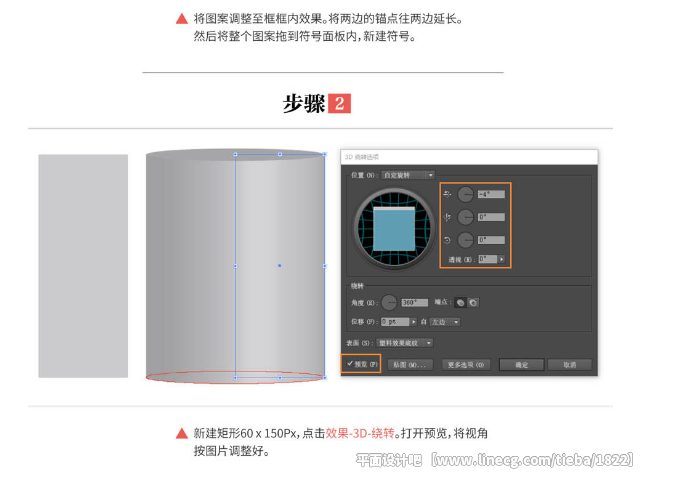Open the 表面 surface dropdown
Viewport: 674px width, 479px height.
pyautogui.click(x=404, y=343)
